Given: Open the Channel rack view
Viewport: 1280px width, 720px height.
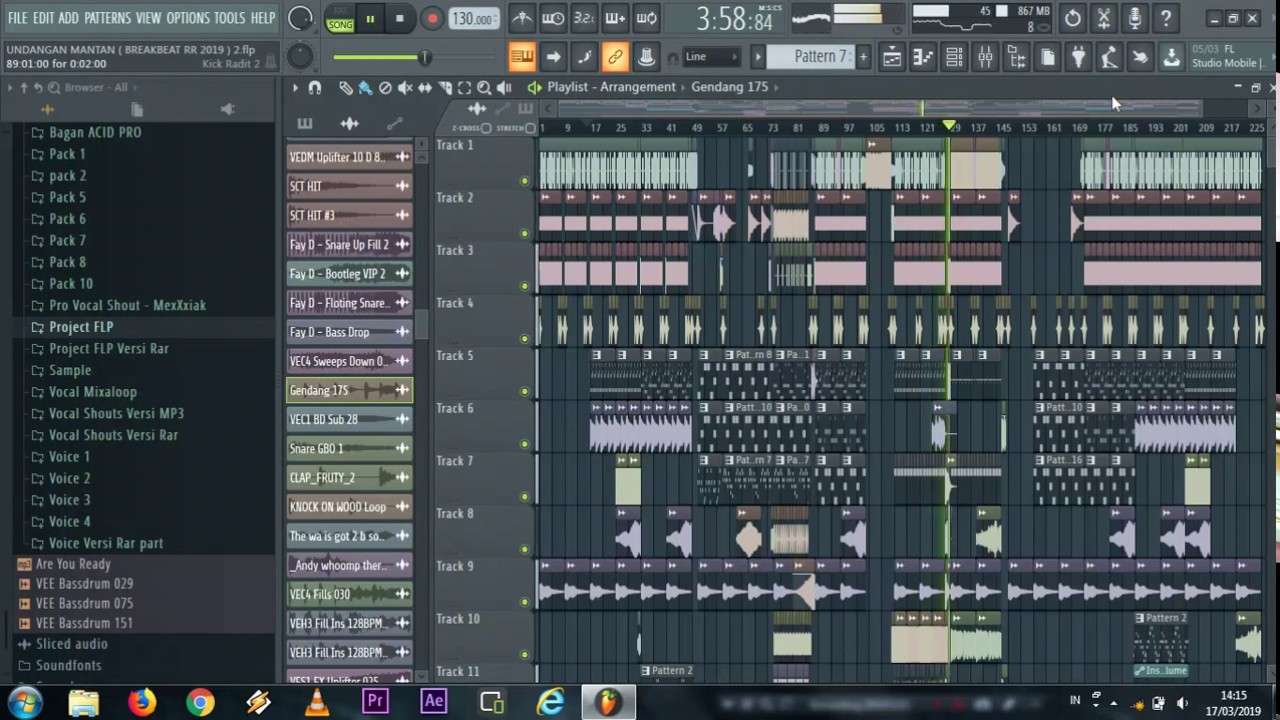Looking at the screenshot, I should [954, 58].
